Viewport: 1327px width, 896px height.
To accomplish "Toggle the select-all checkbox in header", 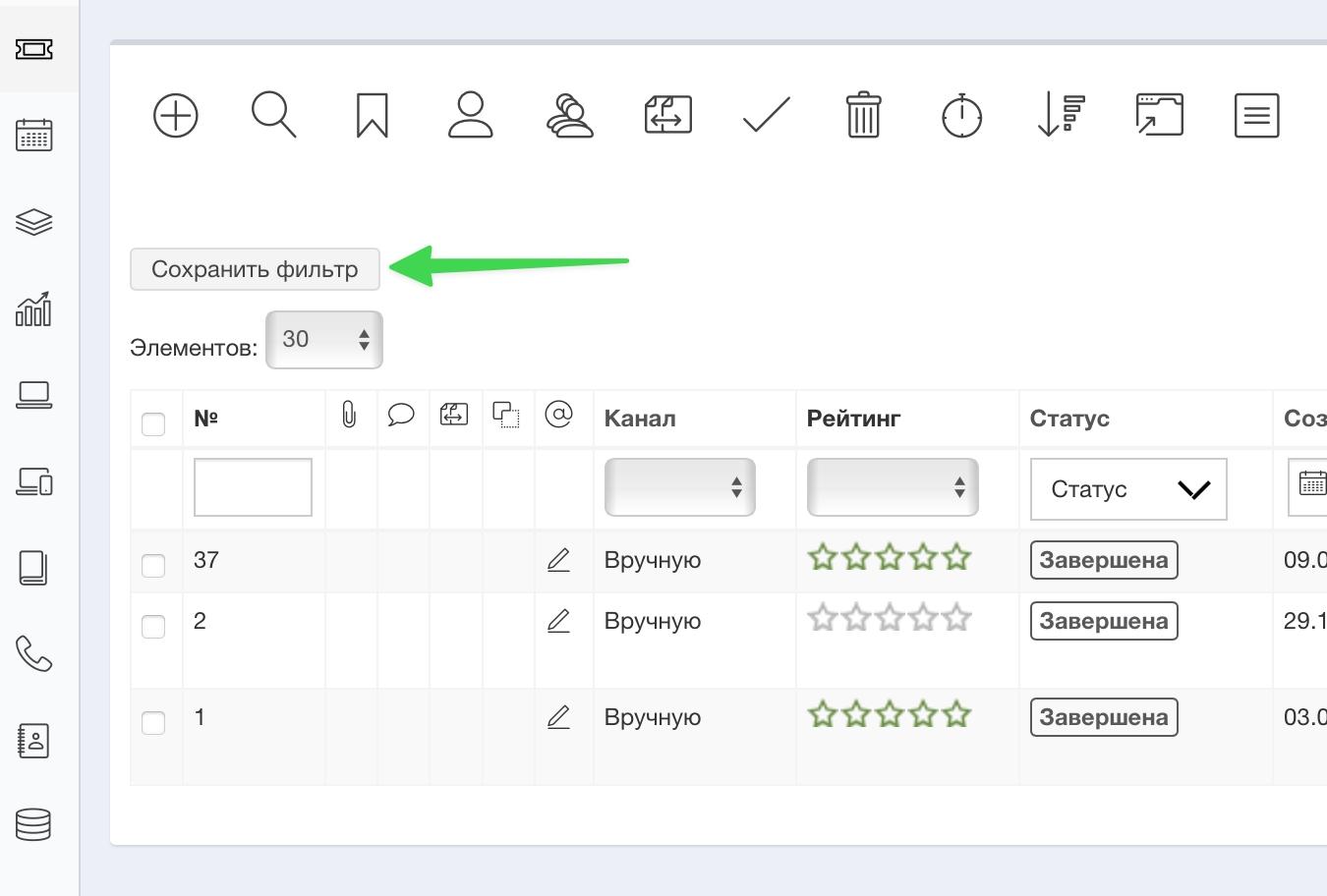I will tap(153, 424).
